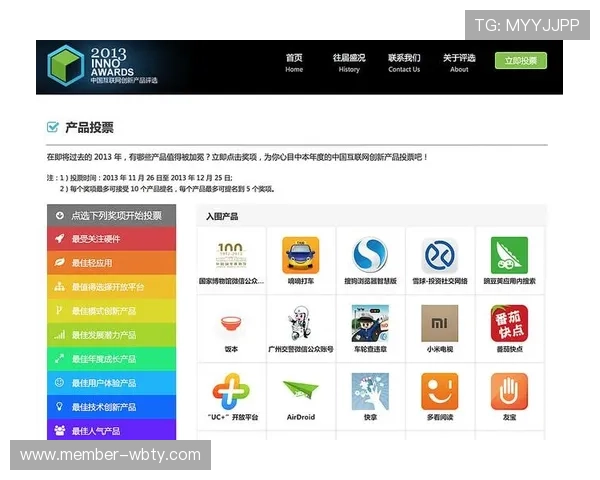
Task: Choose the 搜狗浏览器智慧版 browser icon
Action: point(370,255)
